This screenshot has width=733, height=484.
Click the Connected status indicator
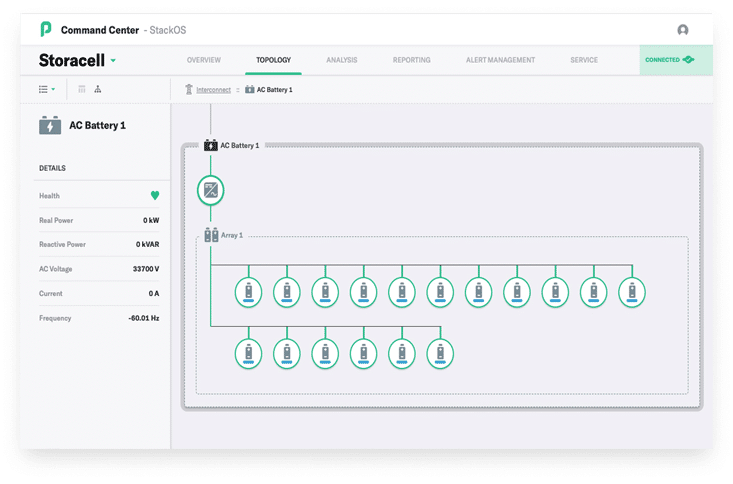pyautogui.click(x=676, y=60)
